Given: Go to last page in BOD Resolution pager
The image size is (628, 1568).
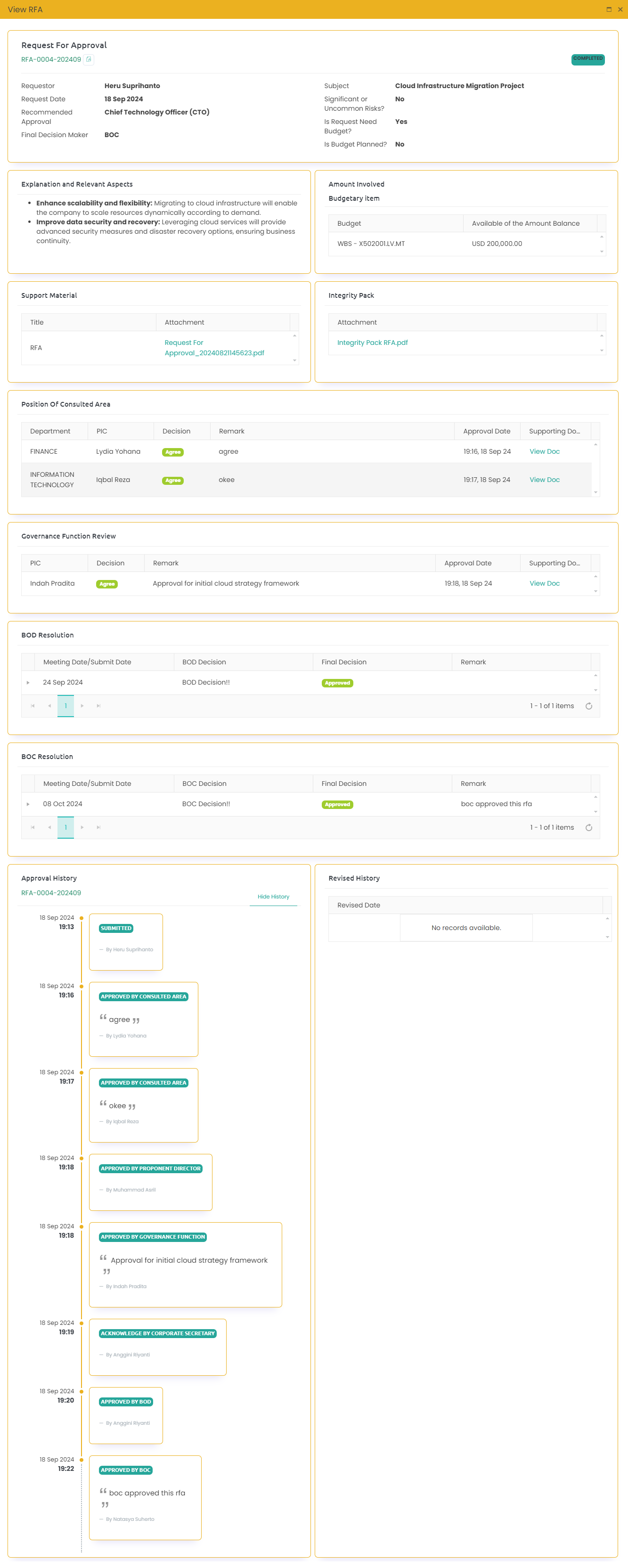Looking at the screenshot, I should [98, 706].
